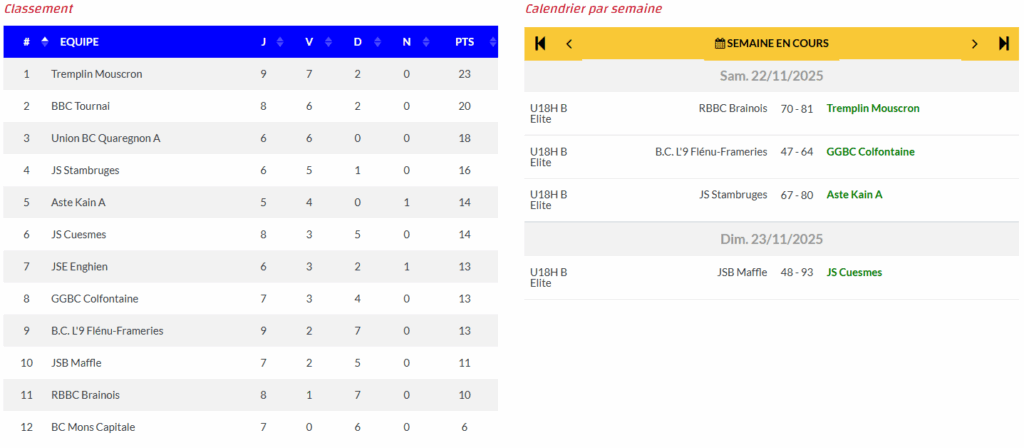Open GGBC Colfontaine match link
The width and height of the screenshot is (1024, 448).
pos(870,152)
